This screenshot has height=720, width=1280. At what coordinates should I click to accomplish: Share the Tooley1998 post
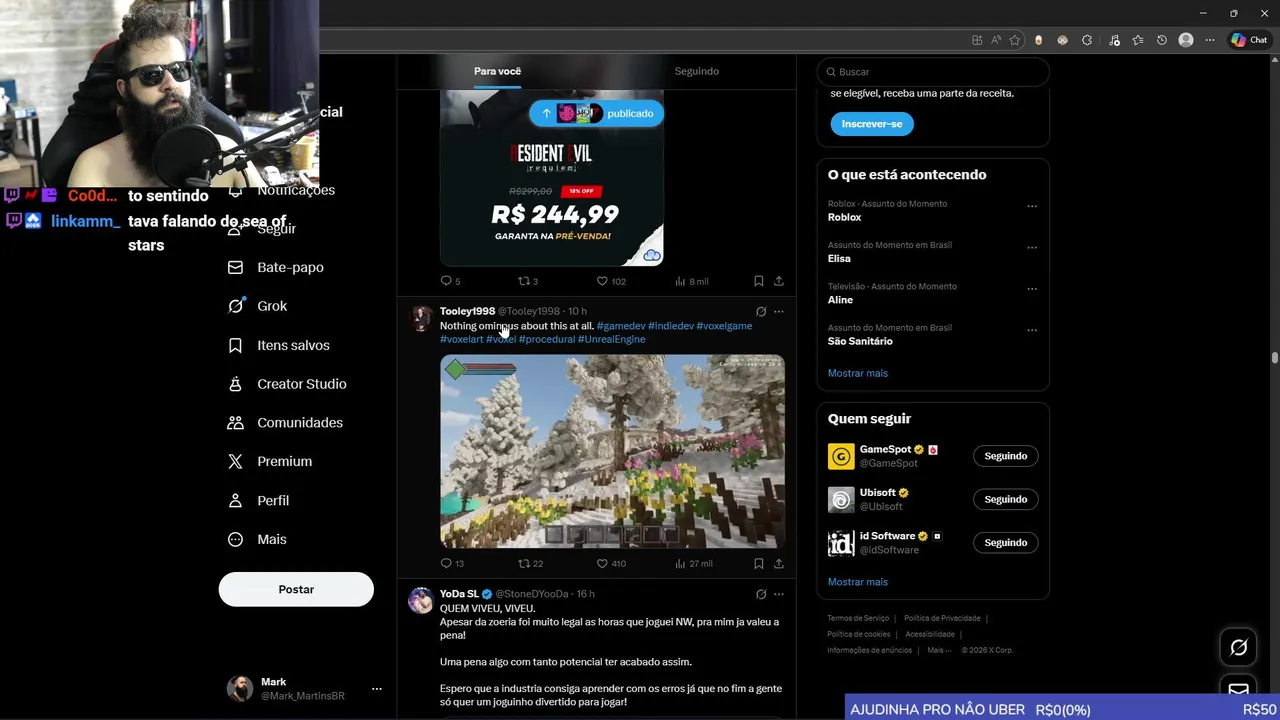[779, 564]
